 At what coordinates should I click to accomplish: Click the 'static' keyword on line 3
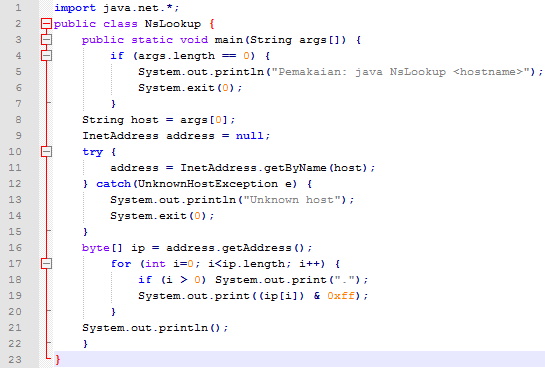tap(152, 40)
